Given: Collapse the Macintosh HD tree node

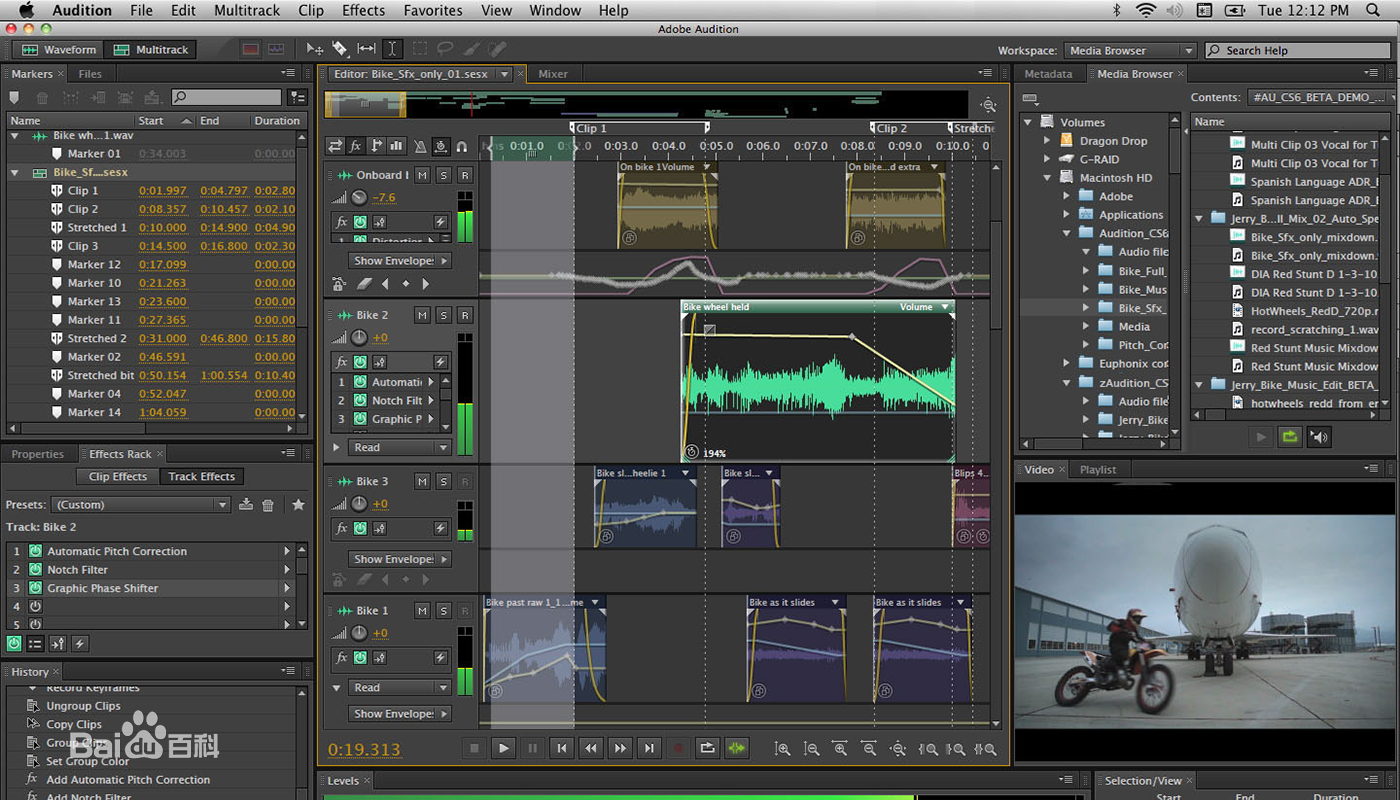Looking at the screenshot, I should tap(1047, 178).
